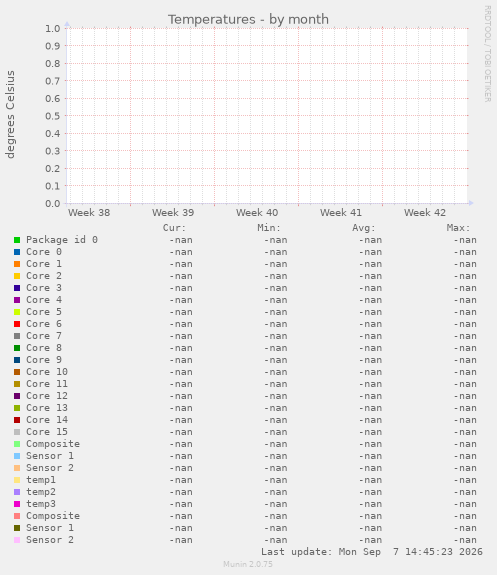Click the magenta temp3 legend swatch
Screen dimensions: 497x575
17,504
